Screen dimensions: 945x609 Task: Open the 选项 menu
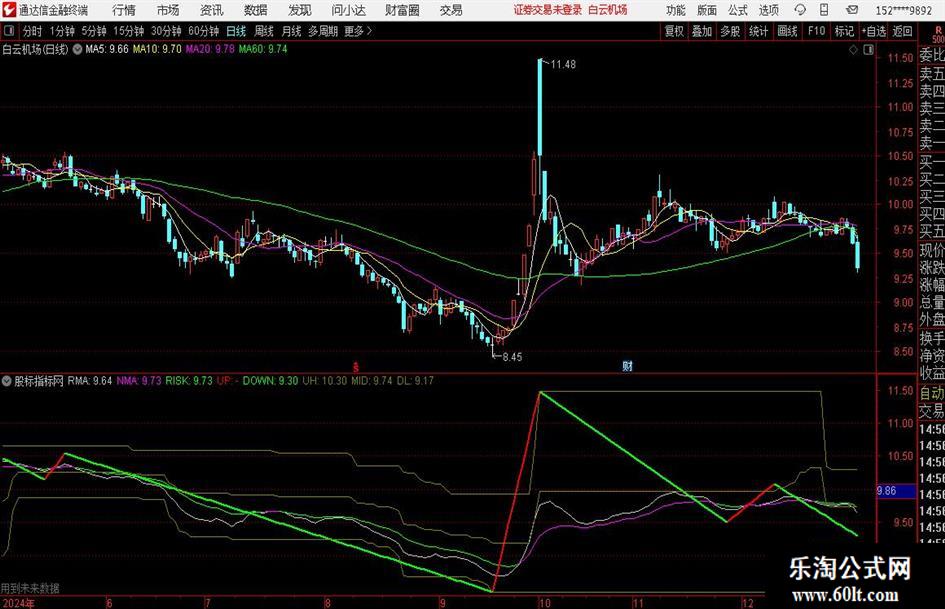point(769,10)
